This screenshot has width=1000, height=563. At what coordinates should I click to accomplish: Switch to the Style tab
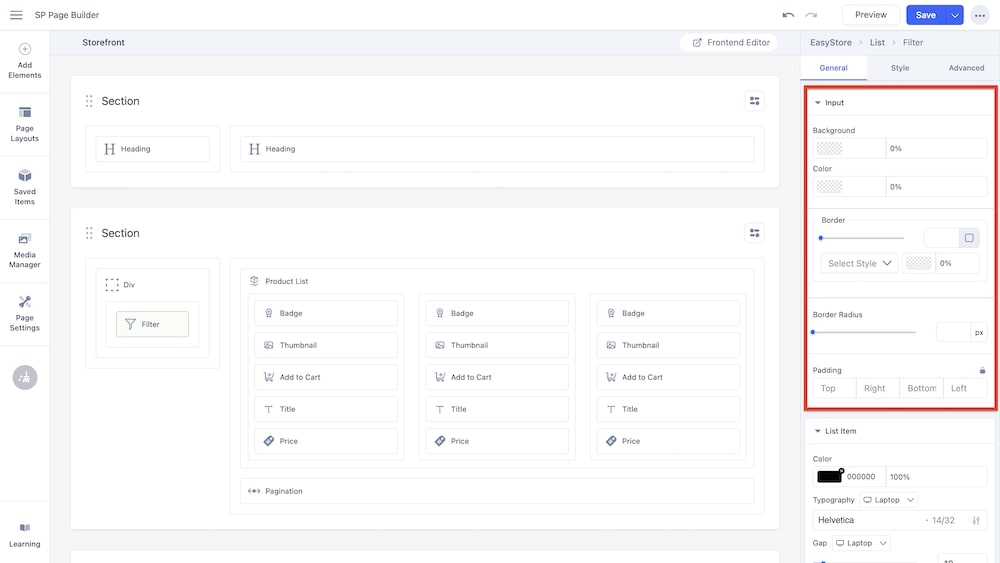pyautogui.click(x=900, y=68)
